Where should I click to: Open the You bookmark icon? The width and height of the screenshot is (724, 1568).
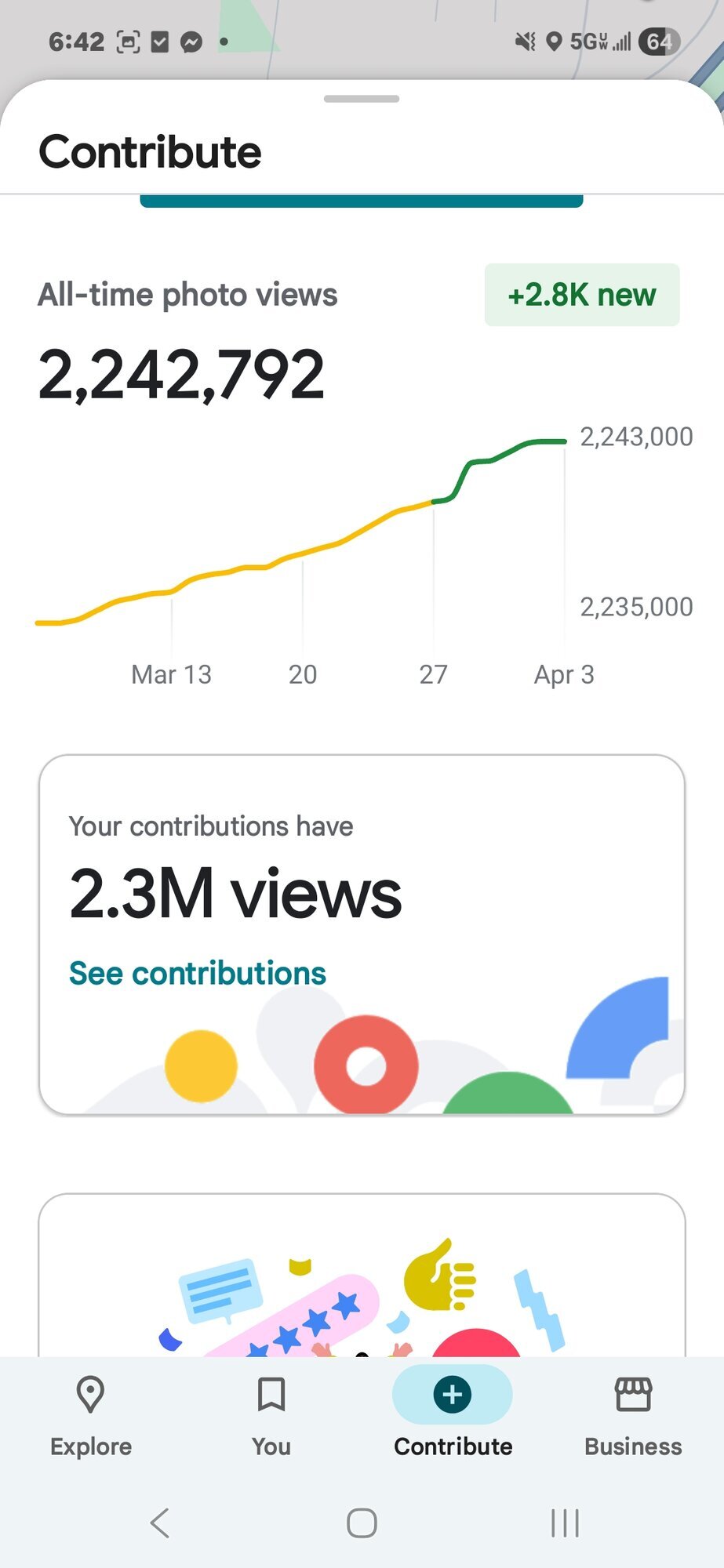click(x=271, y=1394)
